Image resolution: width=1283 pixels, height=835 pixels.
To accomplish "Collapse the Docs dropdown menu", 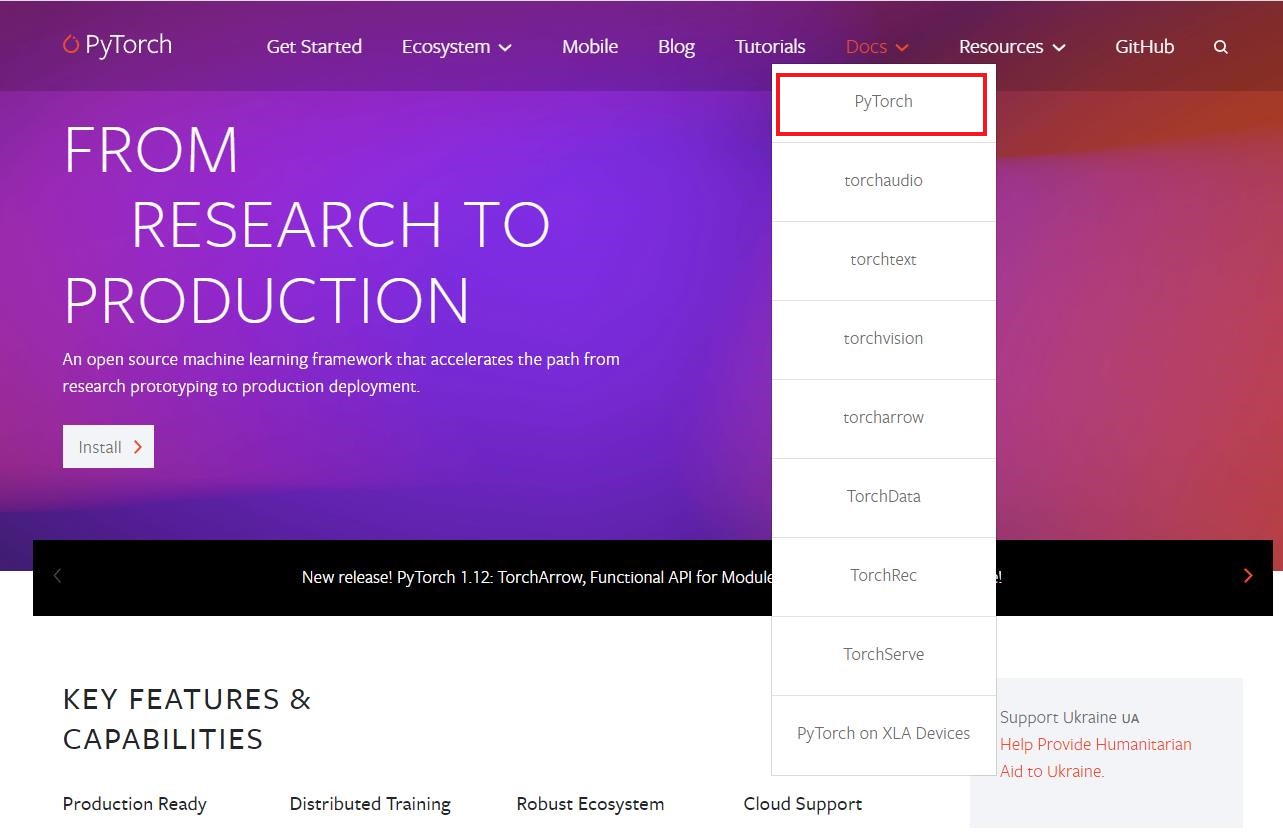I will point(877,47).
